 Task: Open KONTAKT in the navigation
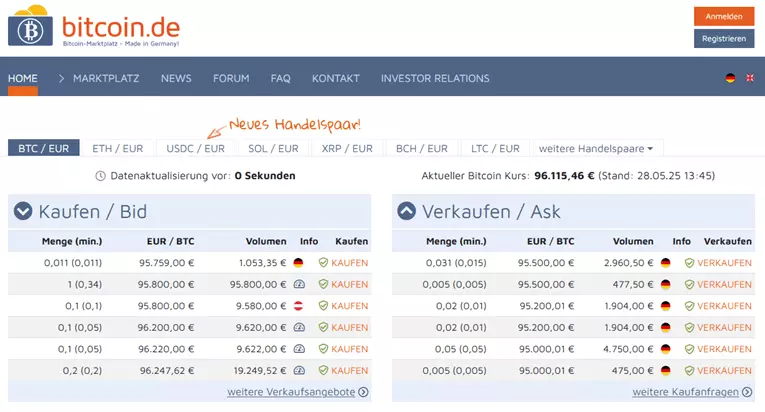[x=336, y=78]
